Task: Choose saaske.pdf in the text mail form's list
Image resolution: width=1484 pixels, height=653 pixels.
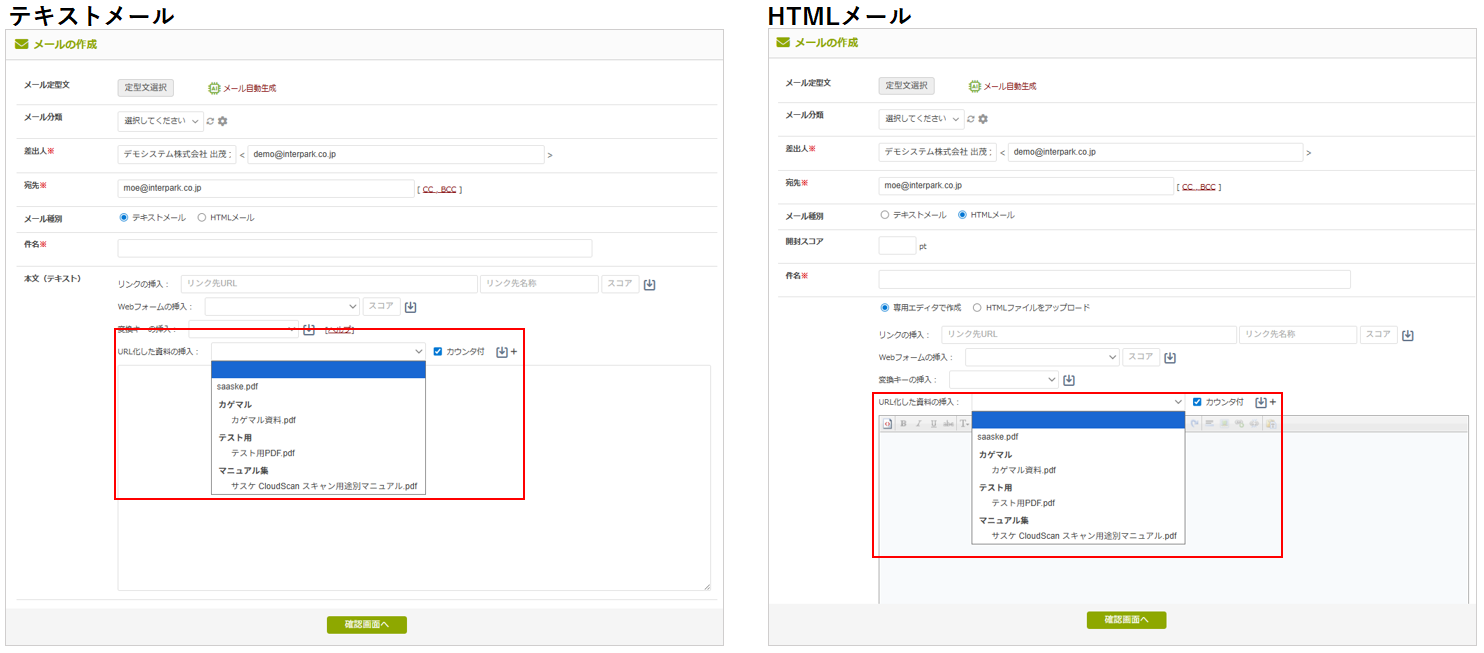Action: (x=238, y=386)
